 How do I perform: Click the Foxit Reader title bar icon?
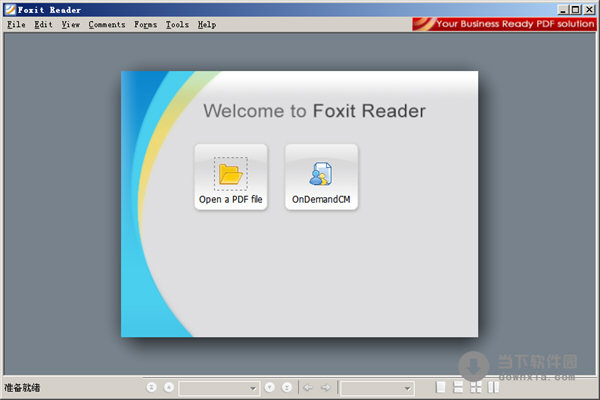[9, 9]
